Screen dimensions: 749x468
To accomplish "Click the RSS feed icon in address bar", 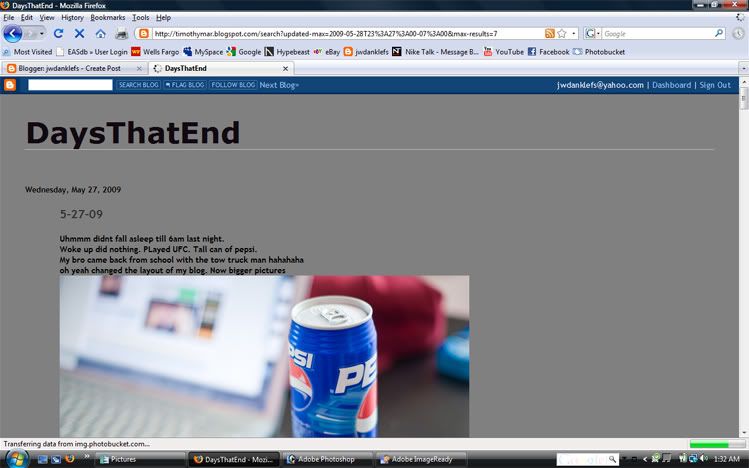I will click(x=550, y=33).
